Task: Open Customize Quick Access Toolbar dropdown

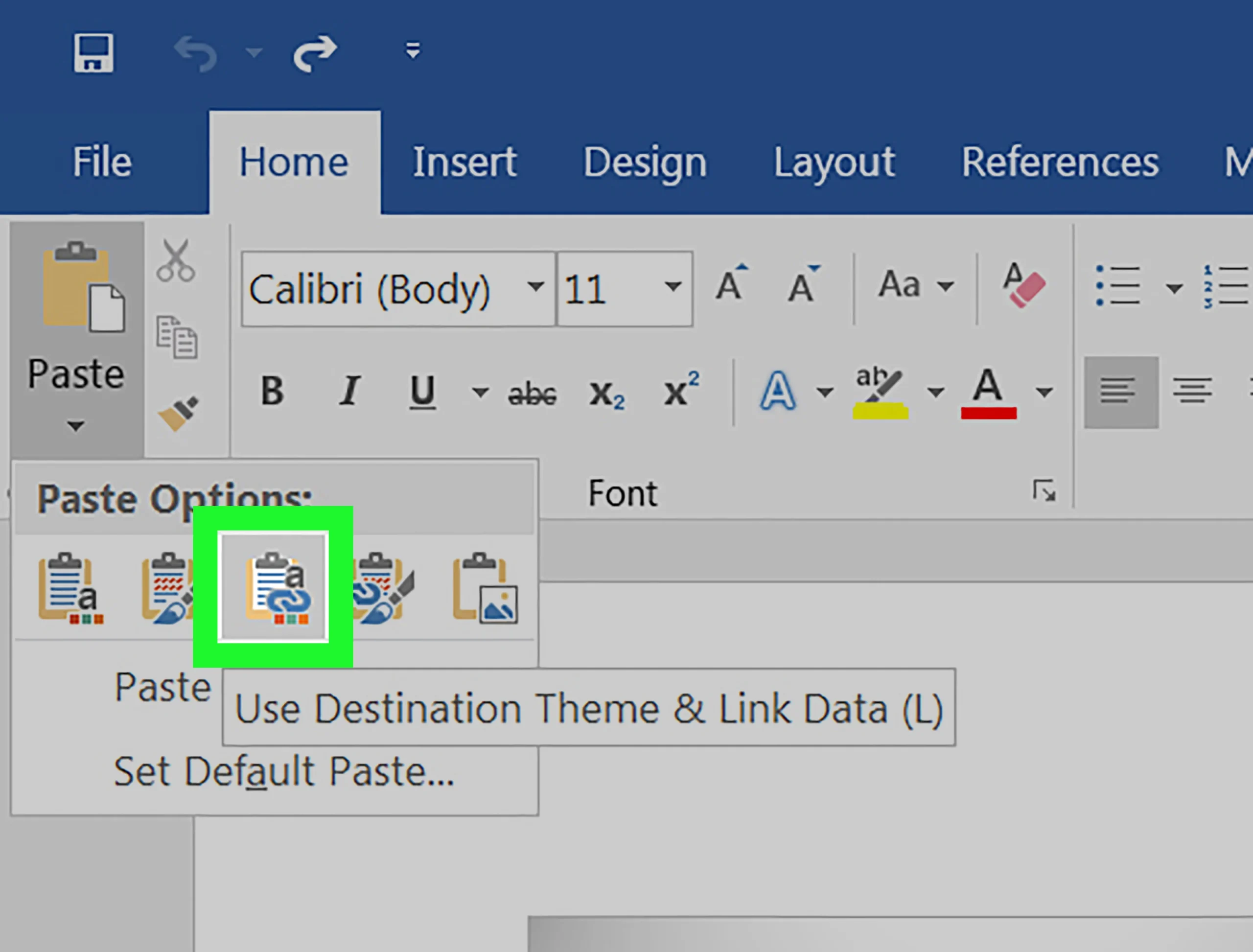Action: (413, 50)
